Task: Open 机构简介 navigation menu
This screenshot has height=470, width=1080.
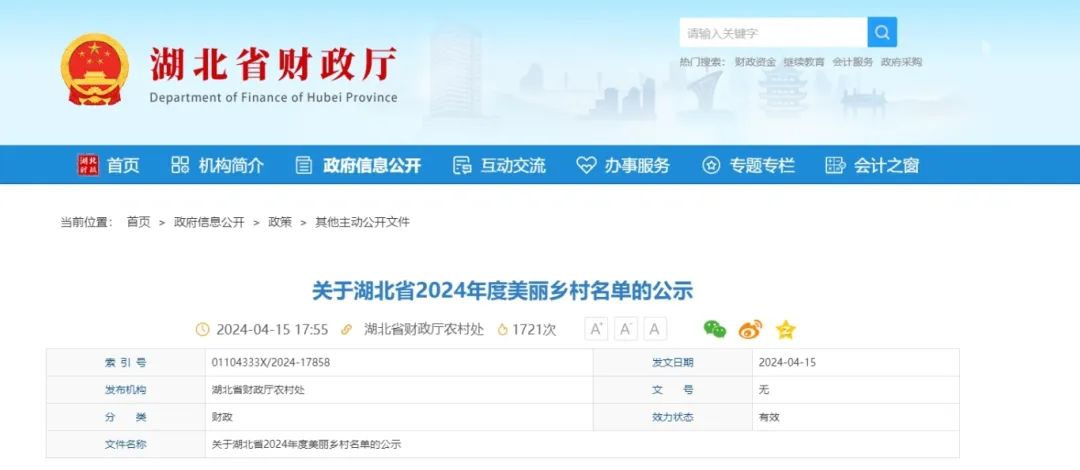Action: pyautogui.click(x=217, y=165)
